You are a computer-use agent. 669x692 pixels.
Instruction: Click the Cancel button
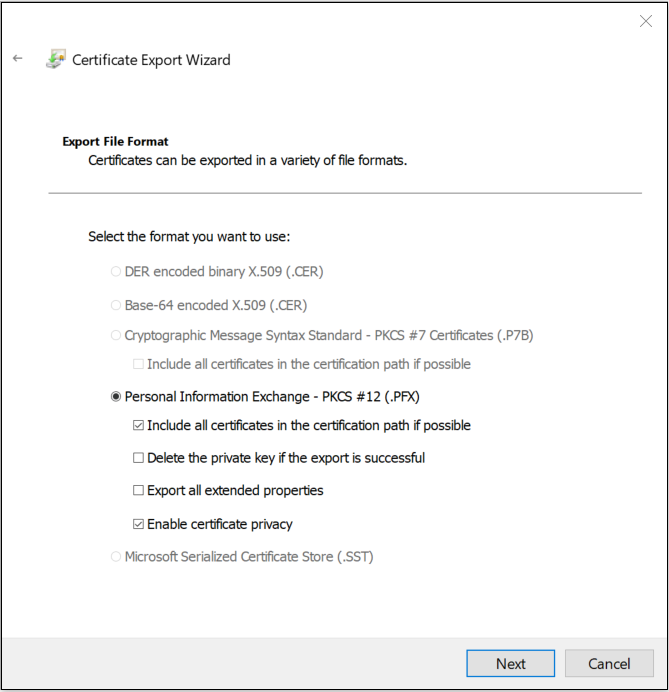click(x=609, y=663)
